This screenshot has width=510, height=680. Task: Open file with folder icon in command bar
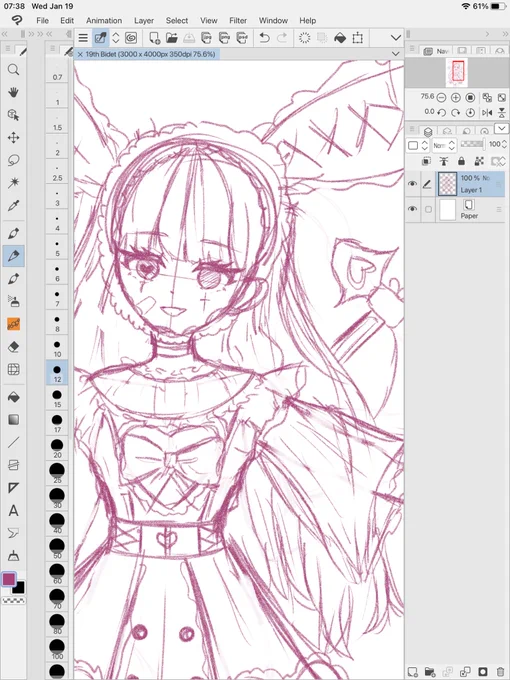point(172,38)
